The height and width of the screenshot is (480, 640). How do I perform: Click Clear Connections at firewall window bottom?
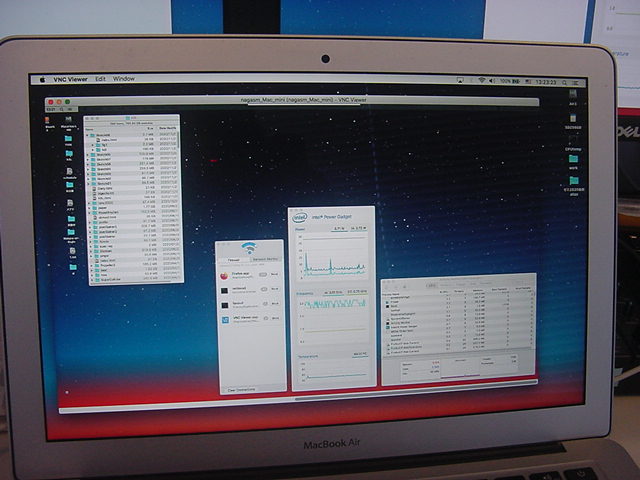click(241, 390)
